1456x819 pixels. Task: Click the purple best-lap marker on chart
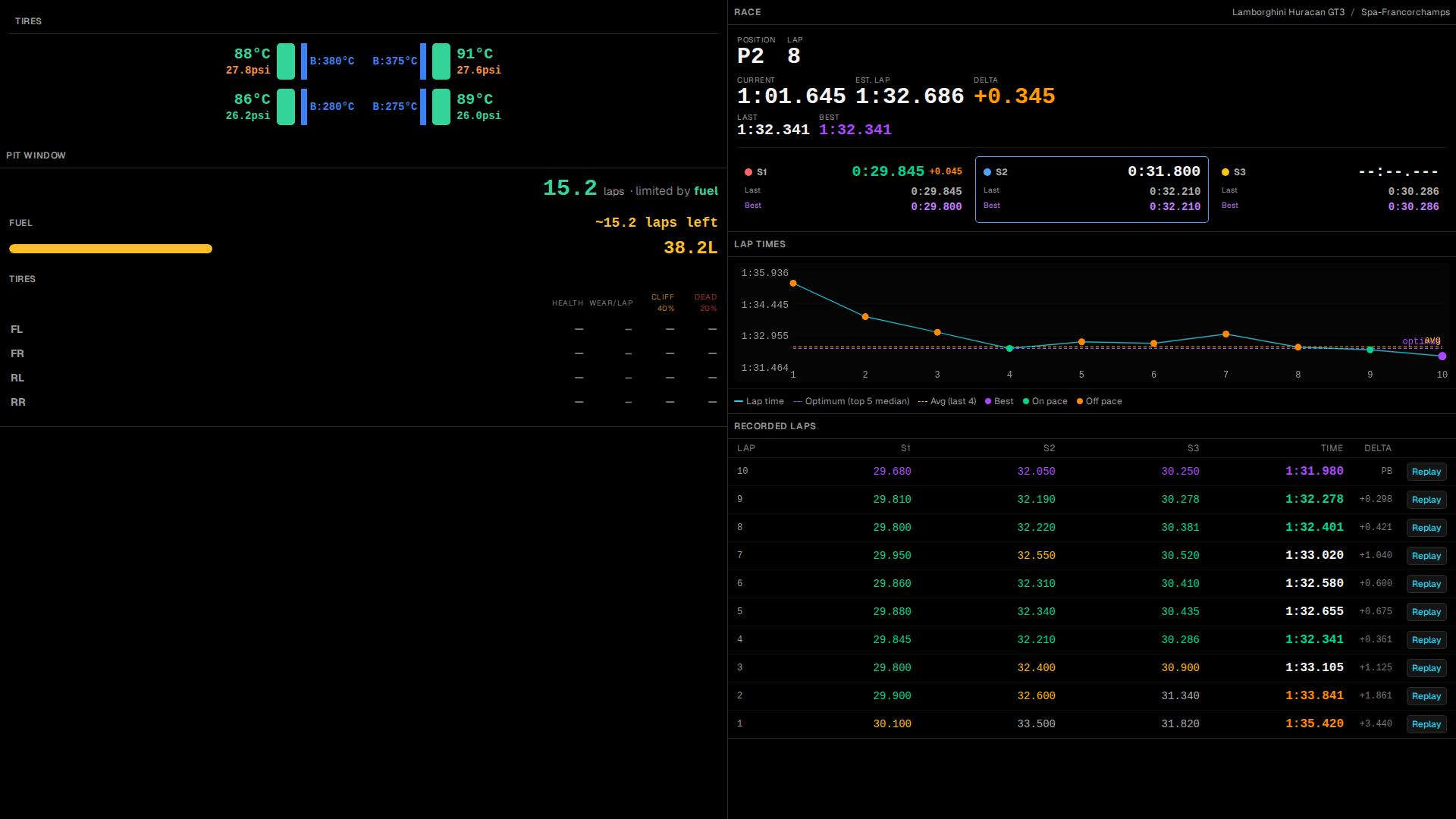1442,356
